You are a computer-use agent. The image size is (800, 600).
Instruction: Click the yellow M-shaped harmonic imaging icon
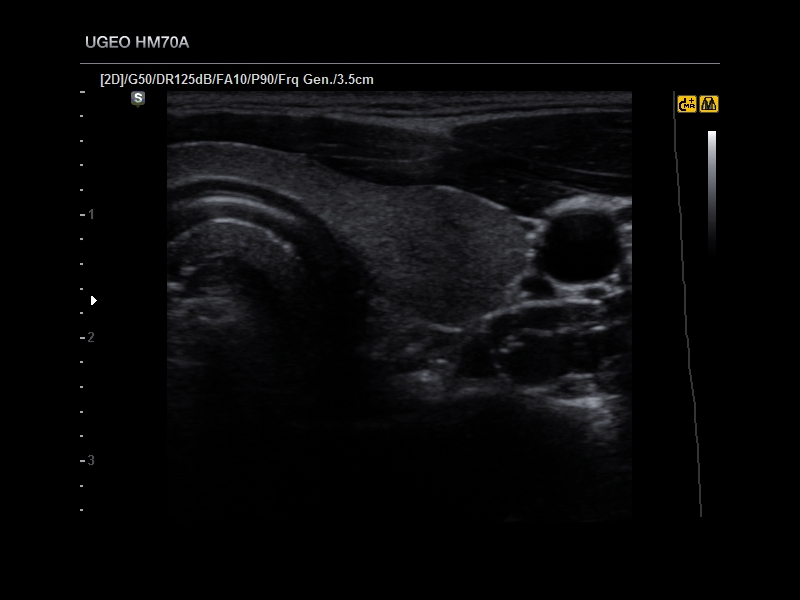pyautogui.click(x=709, y=104)
